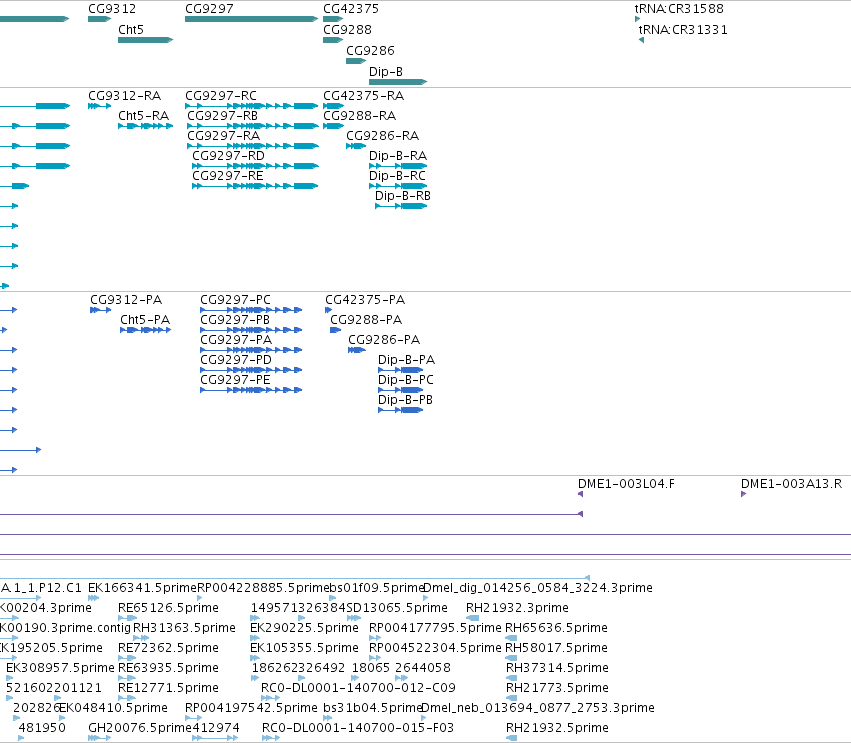Open transcript CG9297-RC label
The height and width of the screenshot is (743, 851).
click(x=221, y=96)
